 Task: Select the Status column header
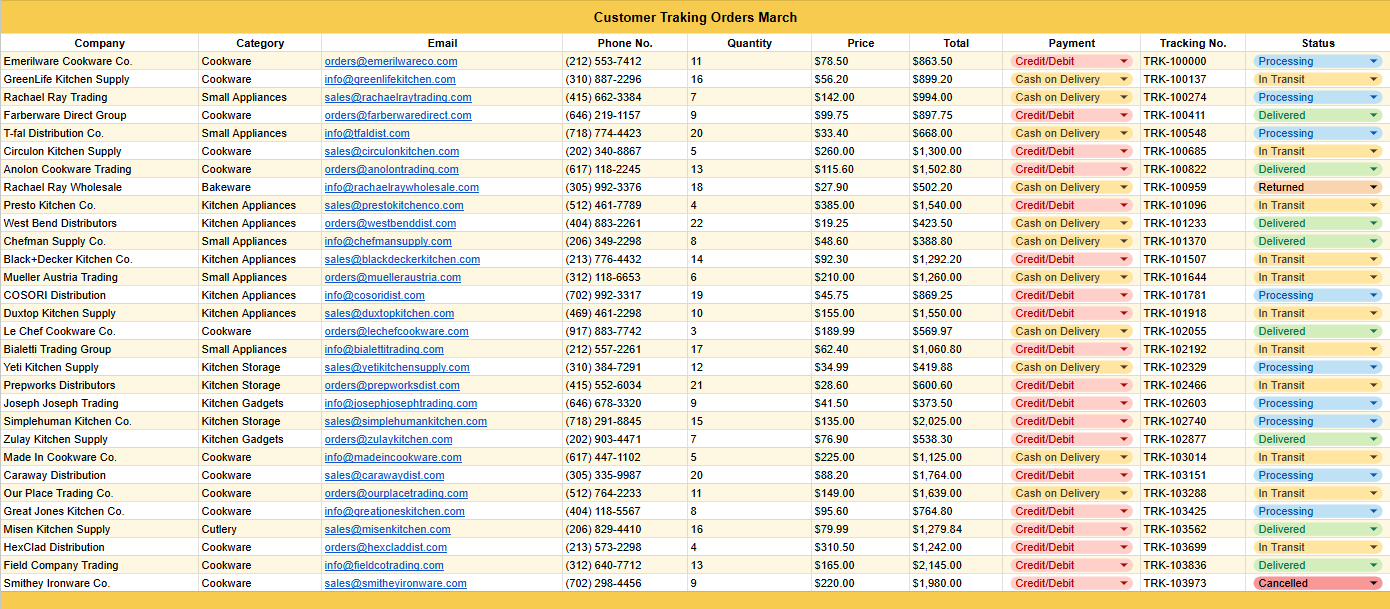1318,43
